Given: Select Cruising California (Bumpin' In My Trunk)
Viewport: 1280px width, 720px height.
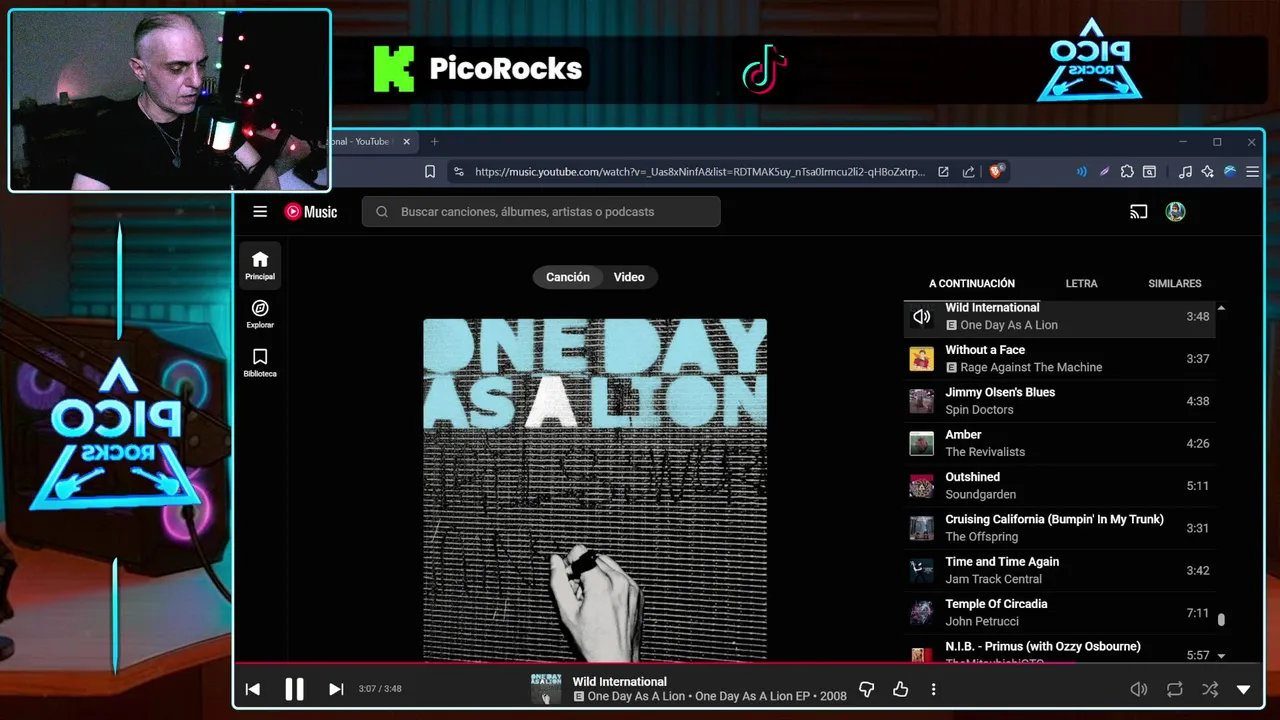Looking at the screenshot, I should coord(1059,528).
